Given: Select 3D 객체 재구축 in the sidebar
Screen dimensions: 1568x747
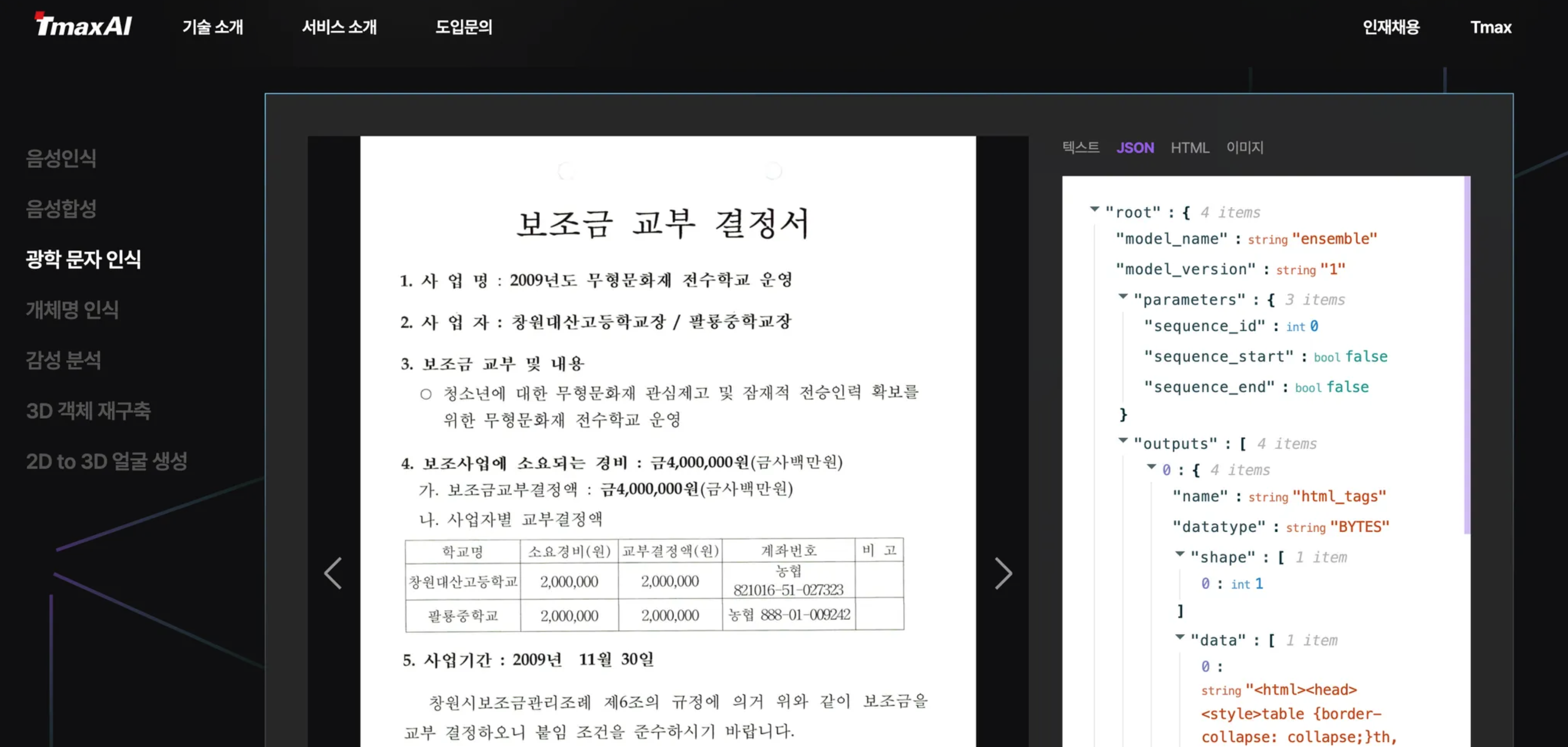Looking at the screenshot, I should (x=88, y=411).
